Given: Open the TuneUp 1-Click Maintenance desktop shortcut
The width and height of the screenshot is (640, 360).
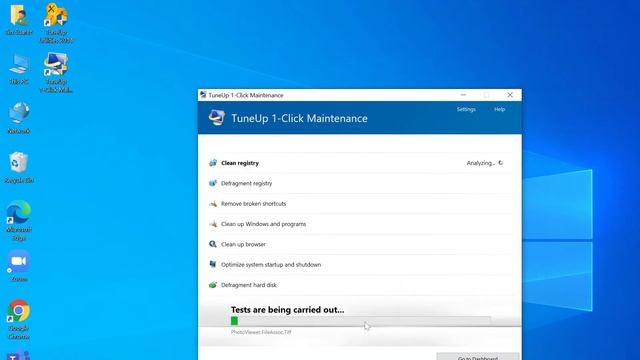Looking at the screenshot, I should 56,73.
